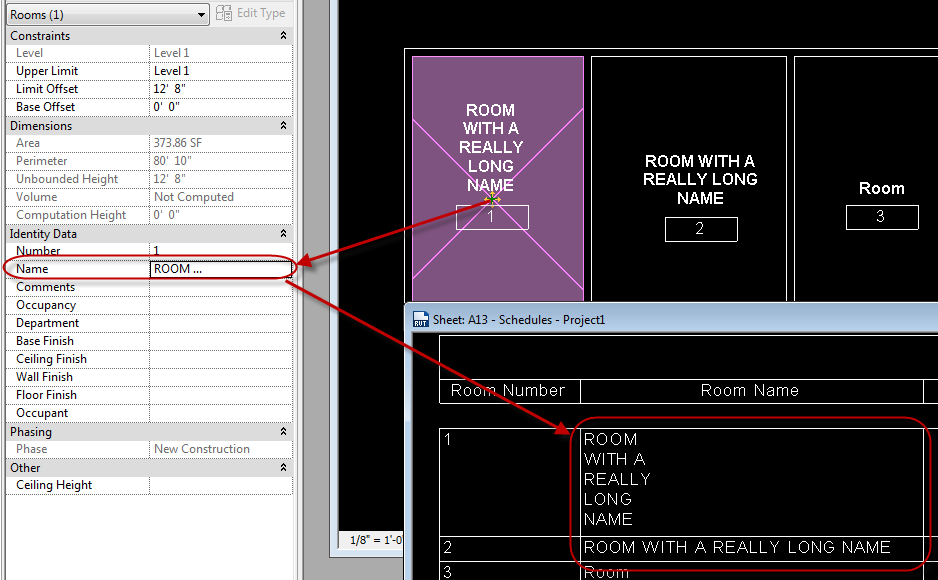
Task: Click the Revit icon on the Sheet window titlebar
Action: click(x=419, y=319)
